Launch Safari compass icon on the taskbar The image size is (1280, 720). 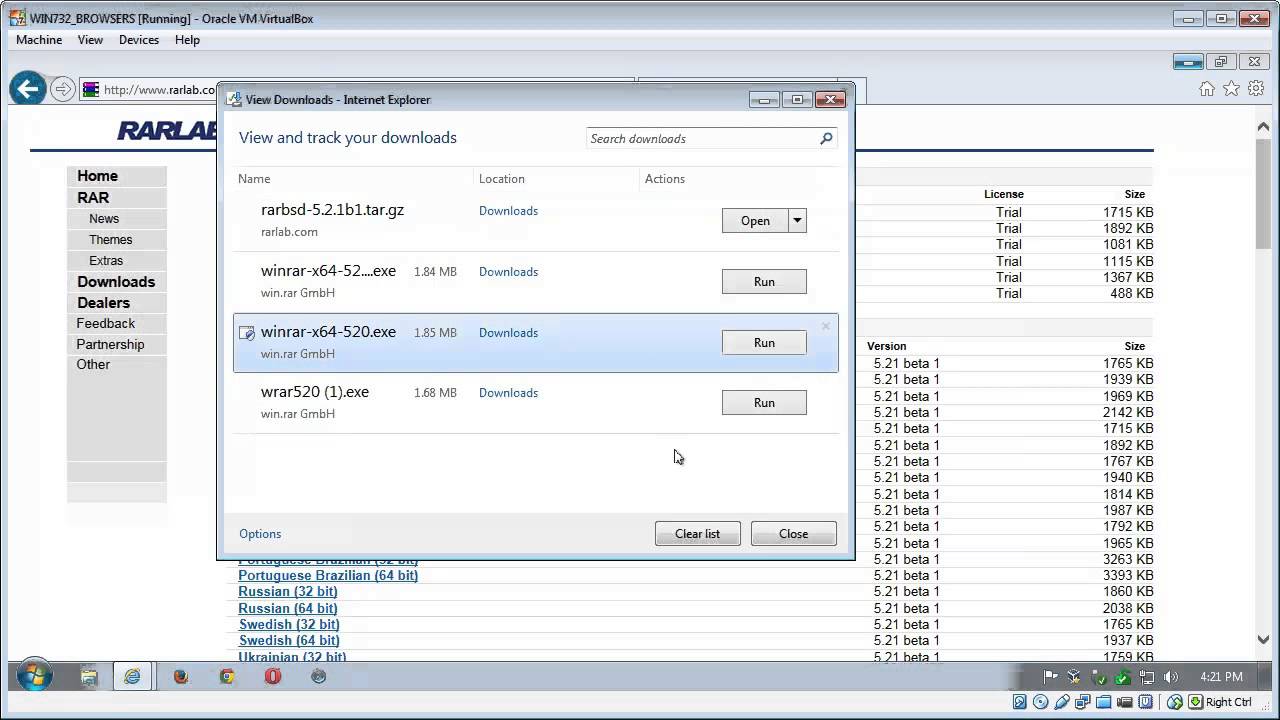pos(319,677)
